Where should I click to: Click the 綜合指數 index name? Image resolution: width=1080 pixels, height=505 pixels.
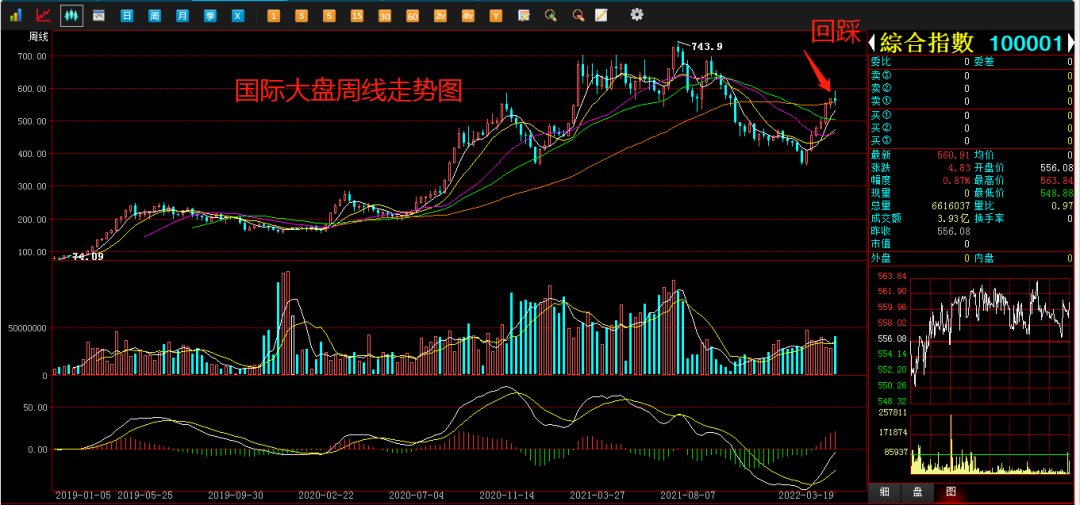click(926, 43)
